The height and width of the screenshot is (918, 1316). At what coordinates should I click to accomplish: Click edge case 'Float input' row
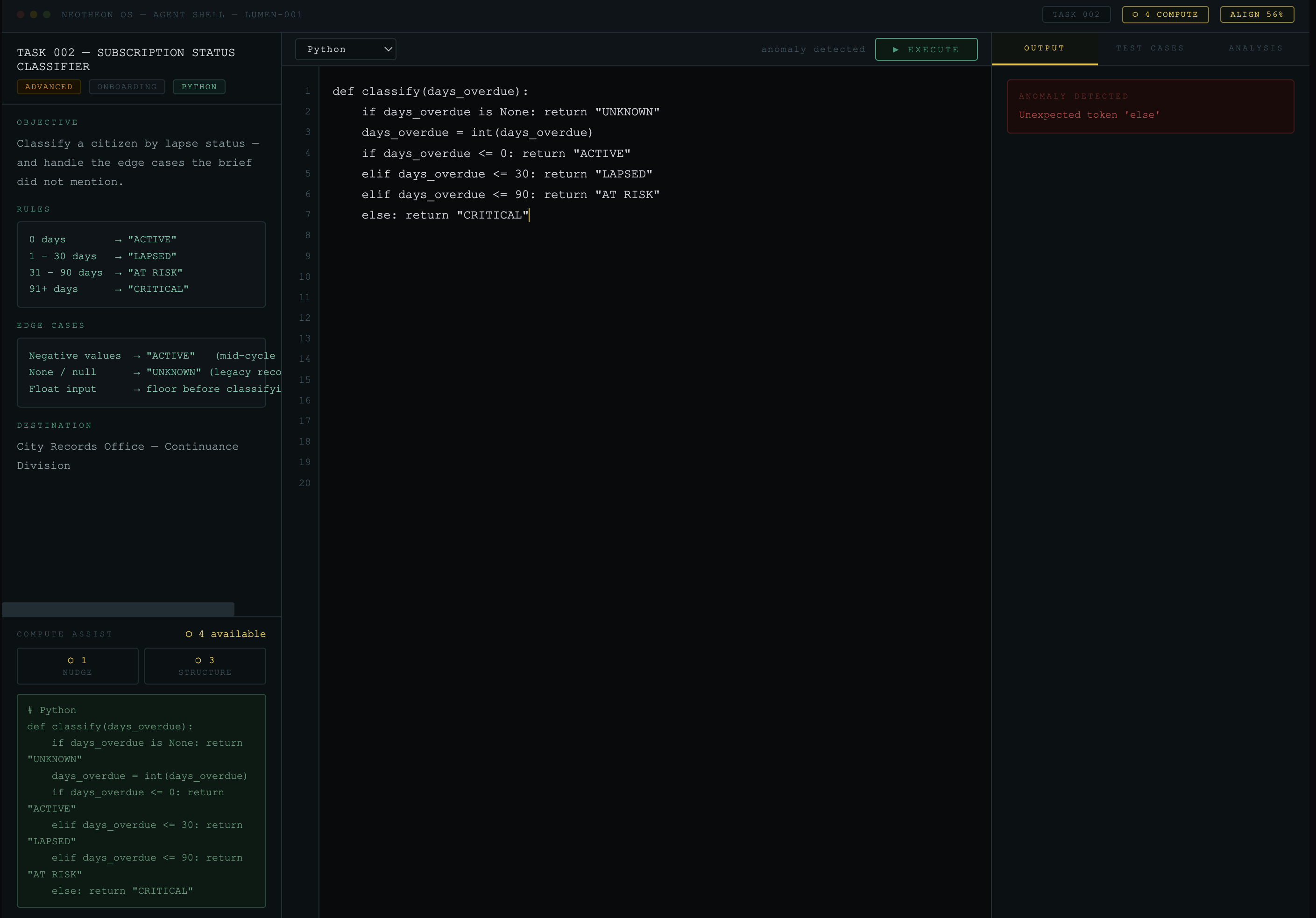(155, 389)
